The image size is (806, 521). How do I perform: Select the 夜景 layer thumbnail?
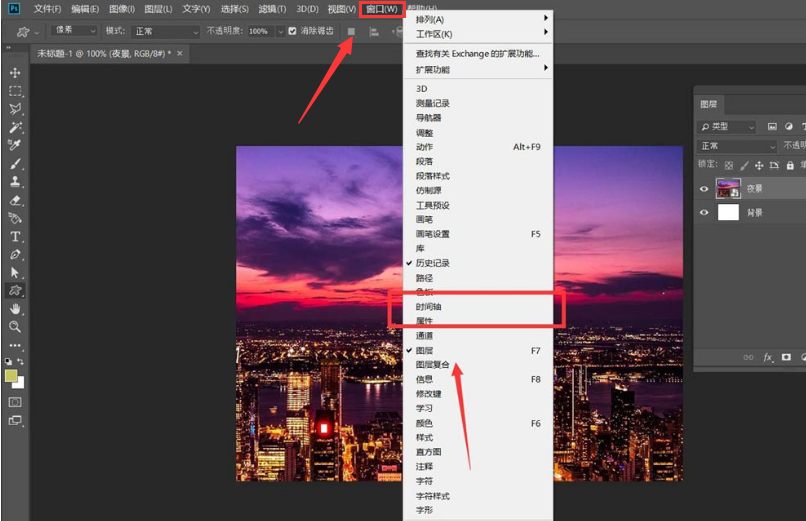tap(728, 188)
